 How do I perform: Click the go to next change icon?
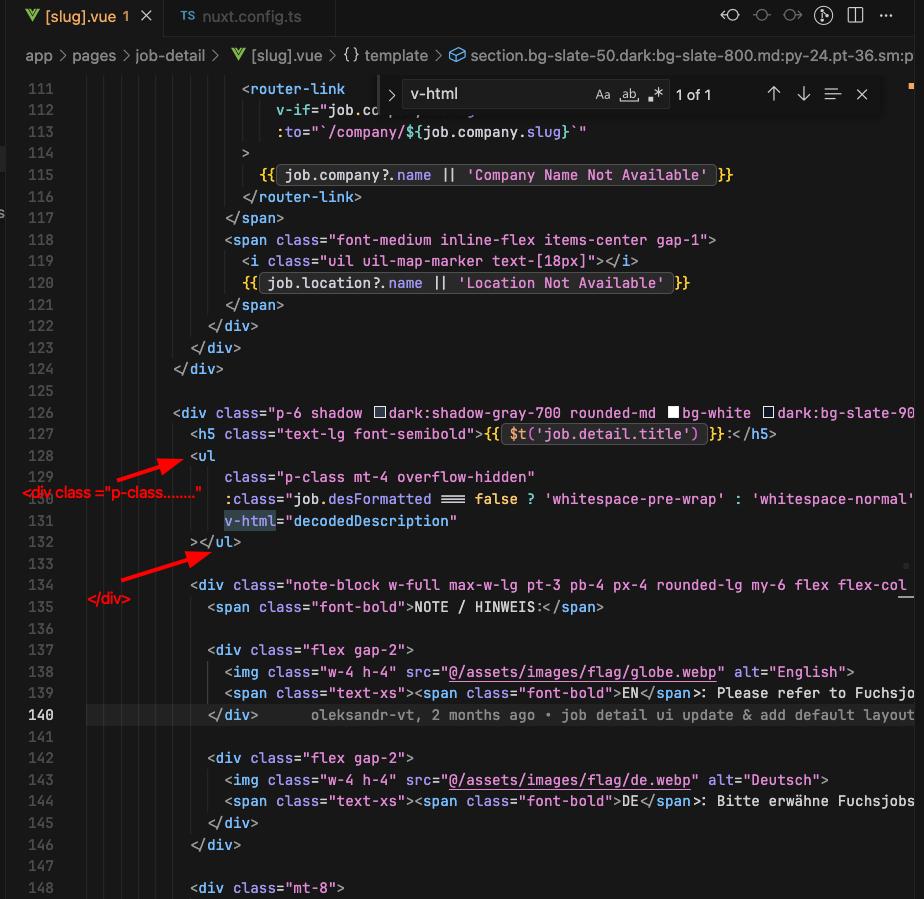[x=793, y=16]
